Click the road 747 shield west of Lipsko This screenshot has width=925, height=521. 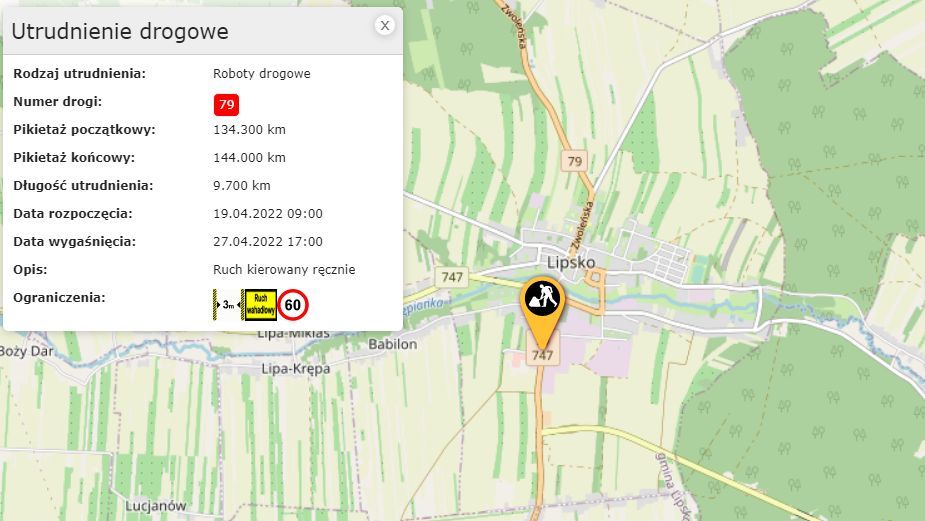(x=452, y=277)
